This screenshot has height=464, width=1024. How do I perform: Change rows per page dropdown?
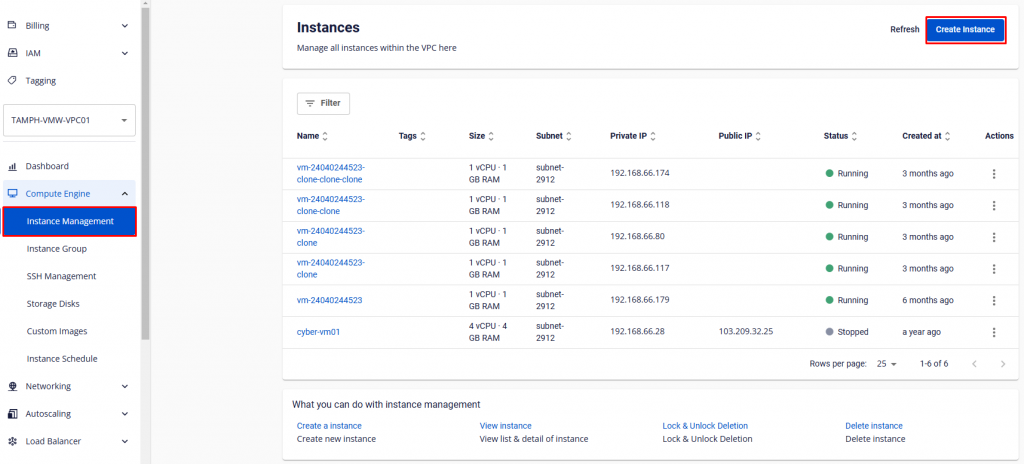[886, 364]
